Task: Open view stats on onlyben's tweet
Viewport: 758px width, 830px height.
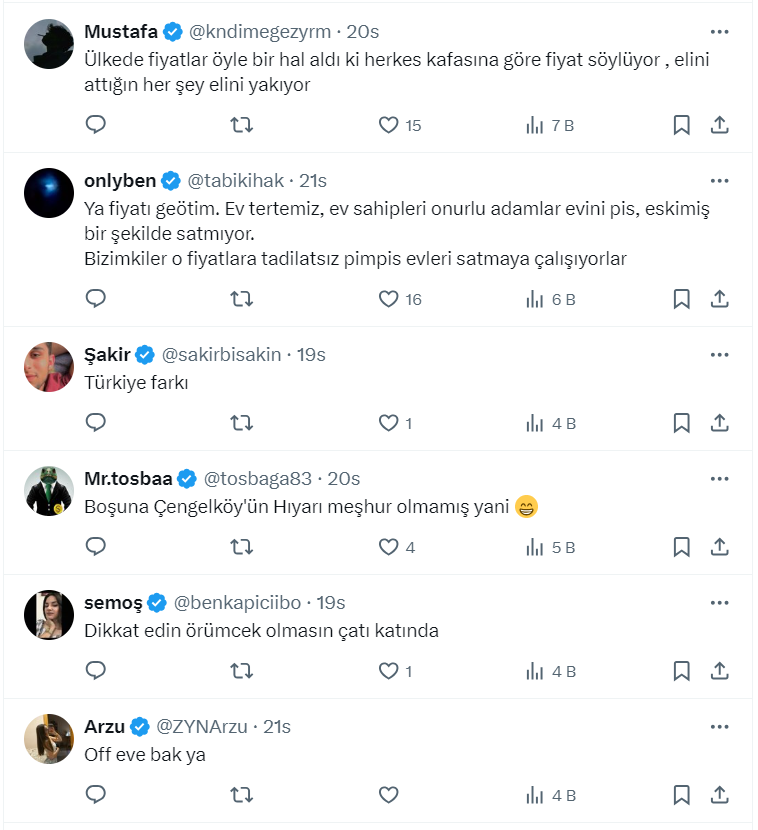Action: tap(550, 299)
